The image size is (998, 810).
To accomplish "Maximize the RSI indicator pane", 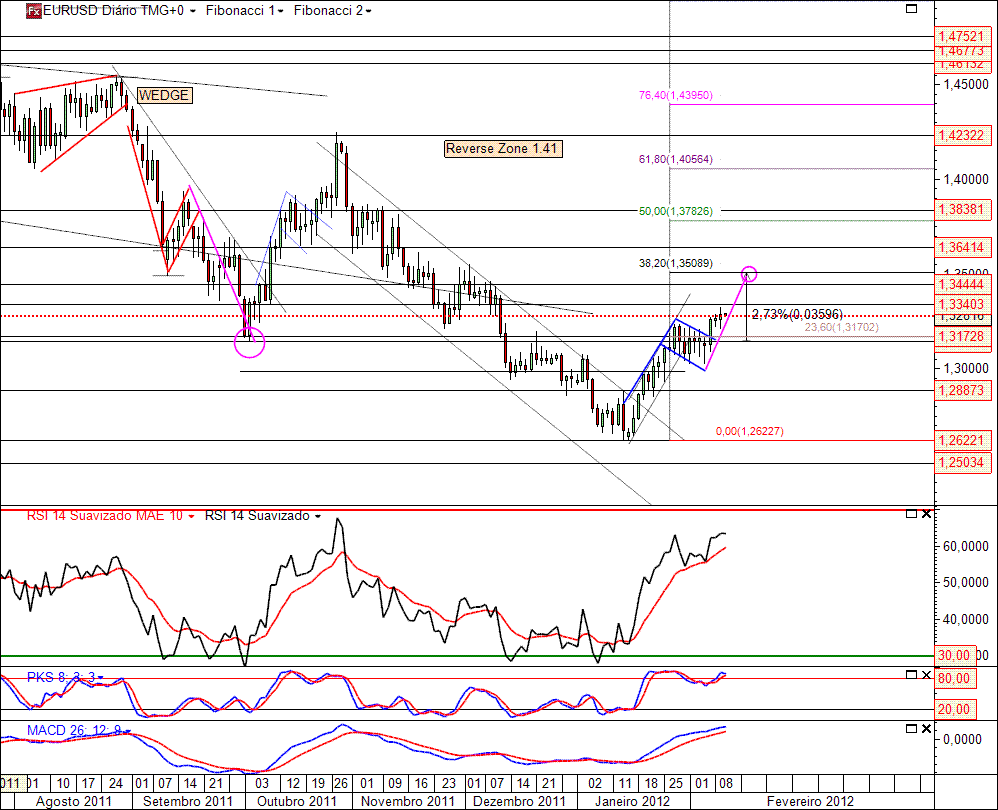I will (x=911, y=513).
